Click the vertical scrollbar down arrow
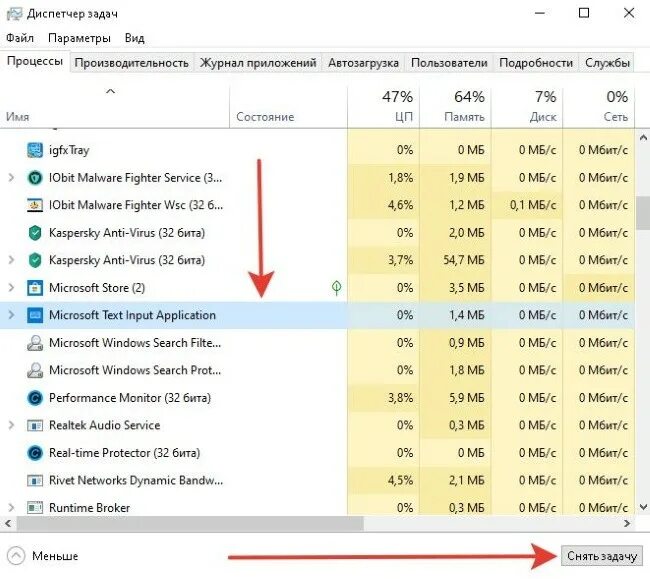650x579 pixels. pyautogui.click(x=643, y=507)
